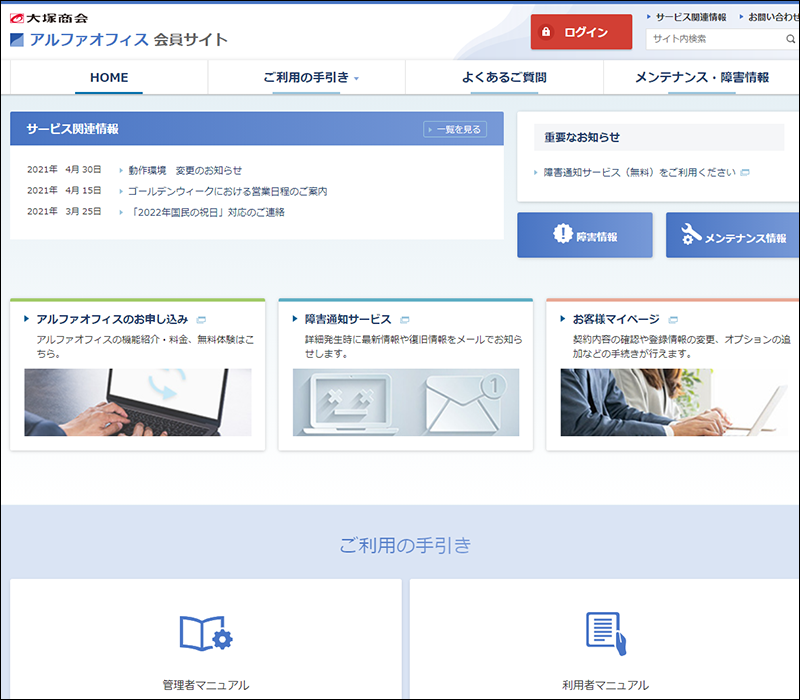Click the 2021年 4月 15日 date text
Viewport: 800px width, 700px height.
(64, 190)
